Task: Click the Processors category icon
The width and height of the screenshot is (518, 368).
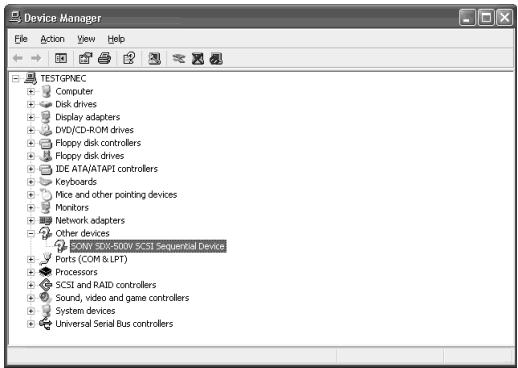Action: [x=46, y=272]
